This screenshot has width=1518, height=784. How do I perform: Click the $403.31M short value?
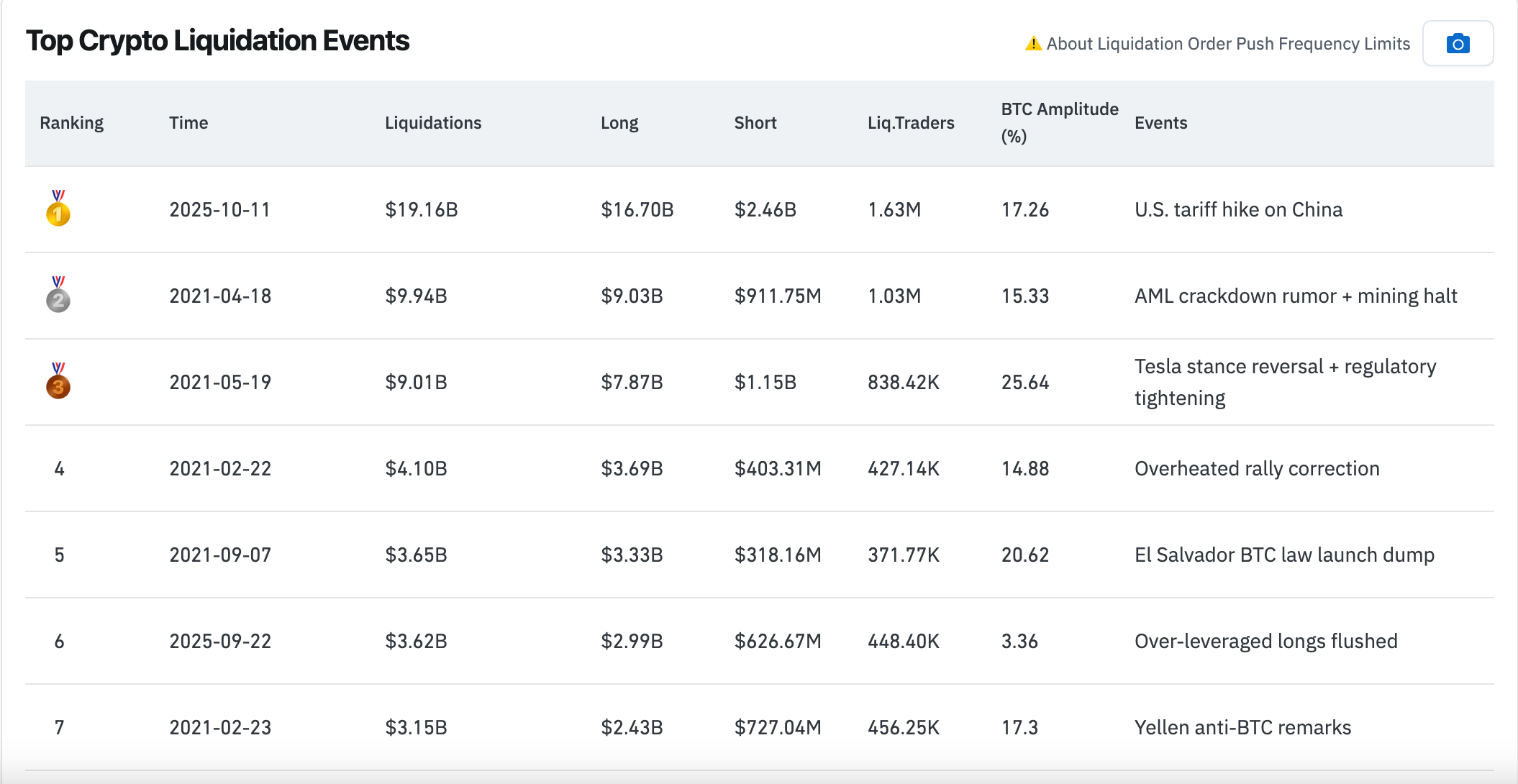778,468
